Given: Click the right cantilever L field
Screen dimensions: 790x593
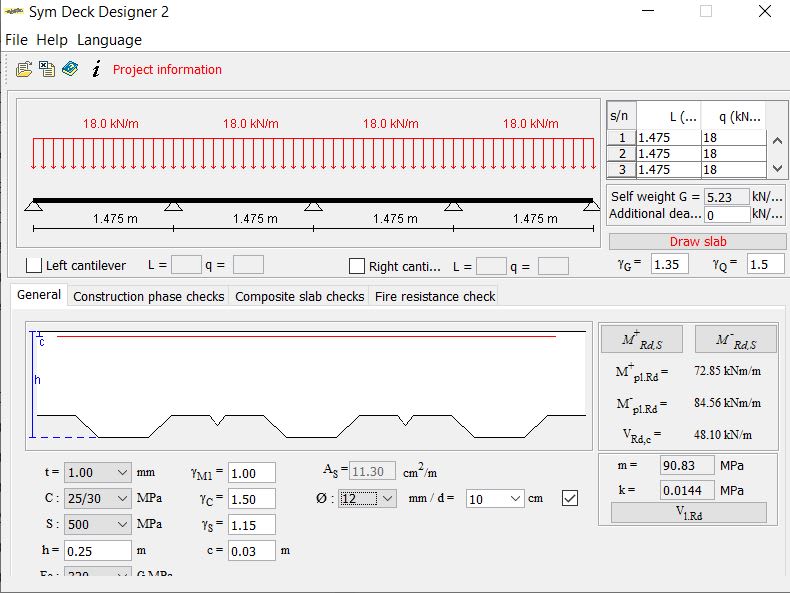Looking at the screenshot, I should [x=491, y=266].
